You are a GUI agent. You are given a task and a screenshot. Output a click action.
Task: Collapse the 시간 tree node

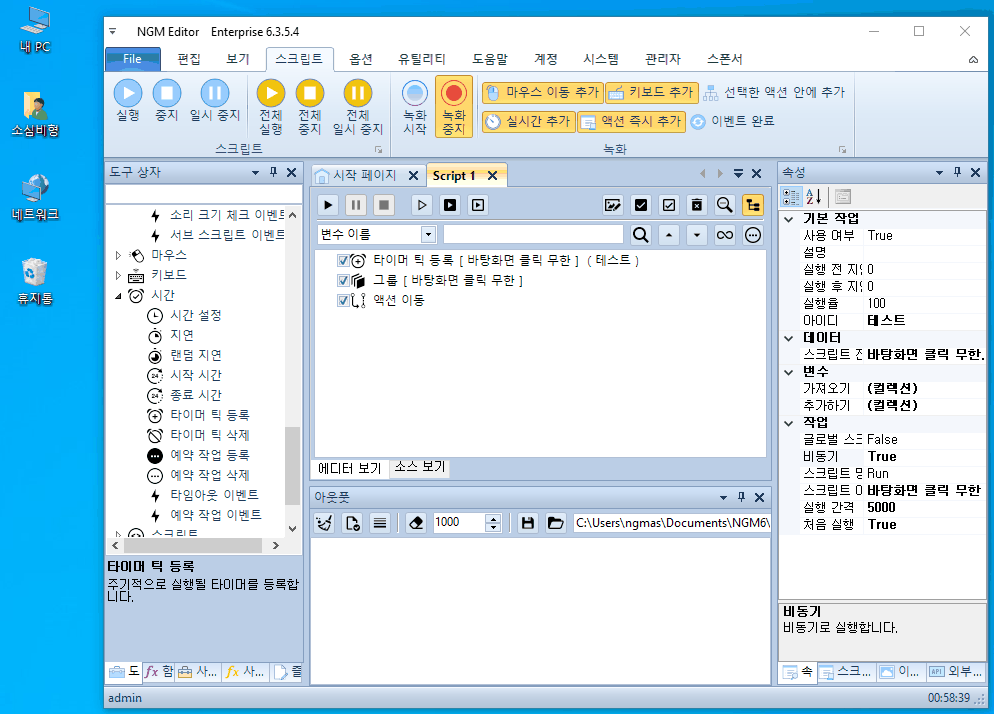pos(119,295)
